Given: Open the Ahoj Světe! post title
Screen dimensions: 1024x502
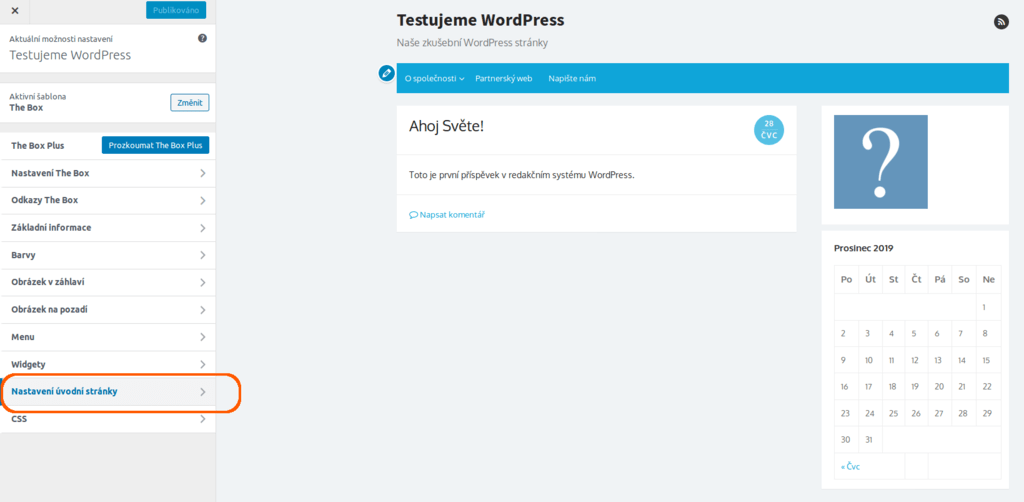Looking at the screenshot, I should pyautogui.click(x=447, y=126).
